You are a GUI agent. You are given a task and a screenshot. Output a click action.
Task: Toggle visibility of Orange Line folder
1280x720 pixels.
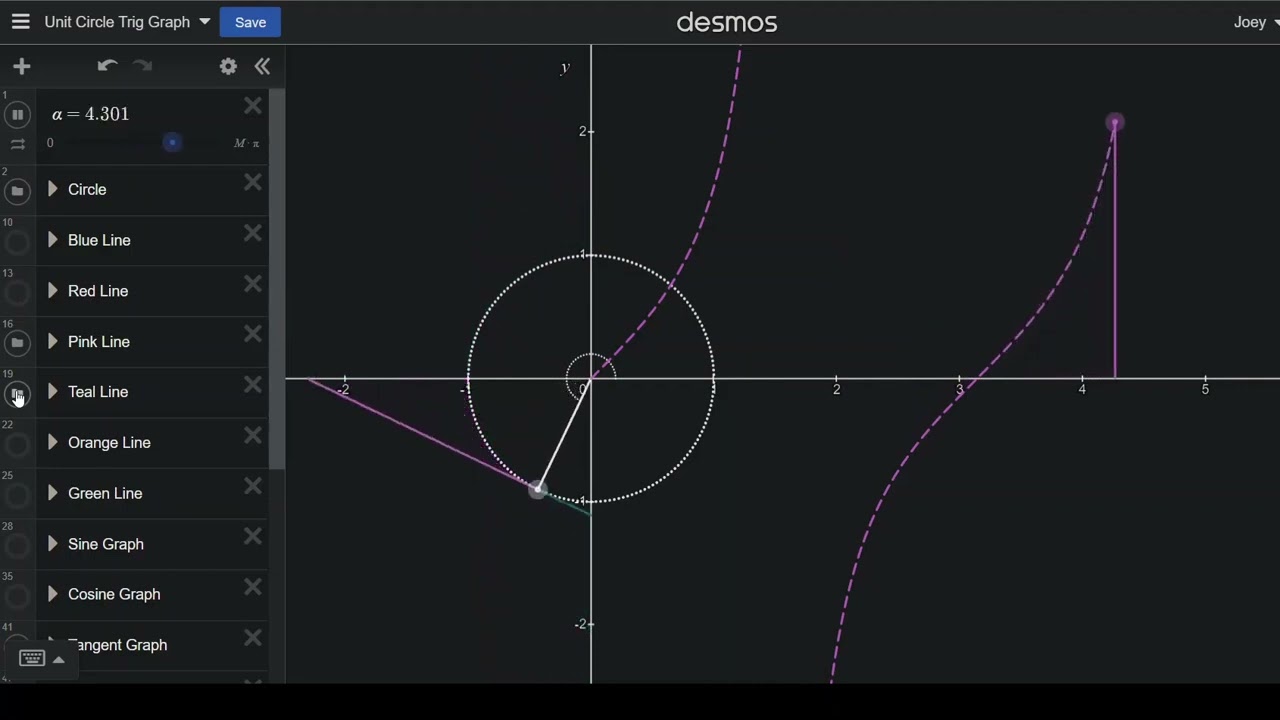[x=17, y=445]
